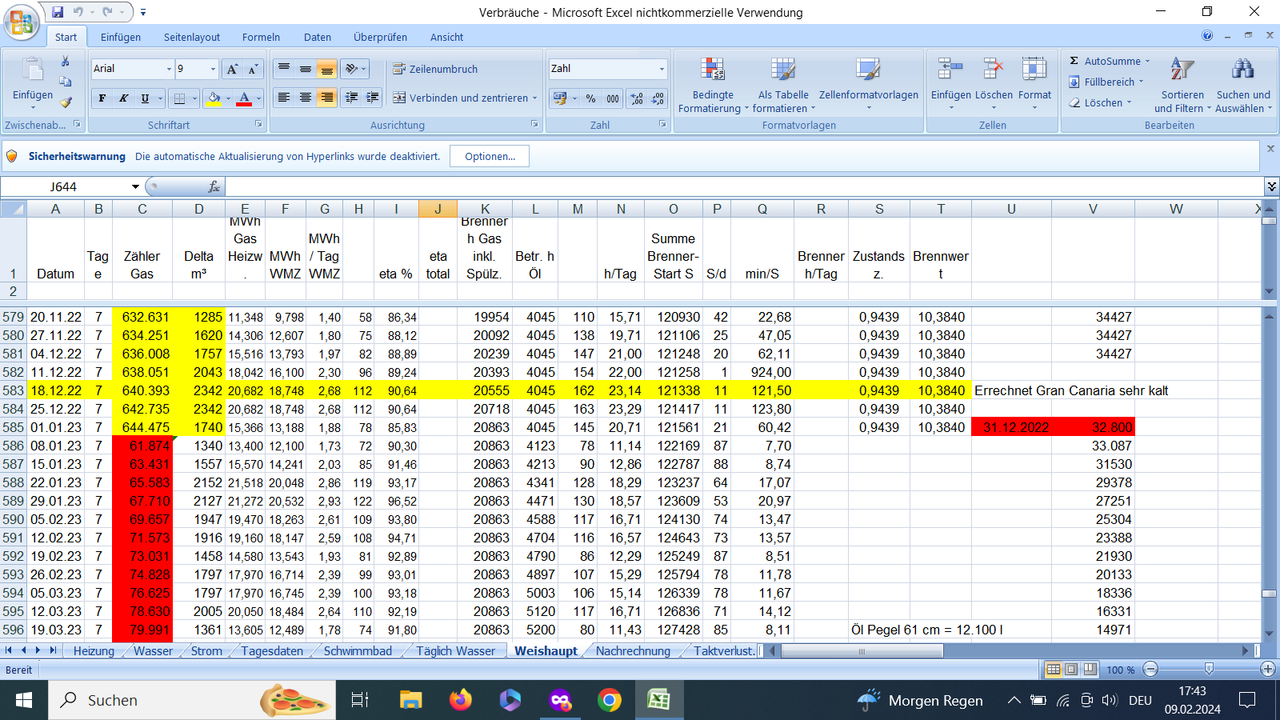This screenshot has width=1280, height=720.
Task: Click the Bearbeiten Löschen eraser button
Action: [x=1102, y=103]
